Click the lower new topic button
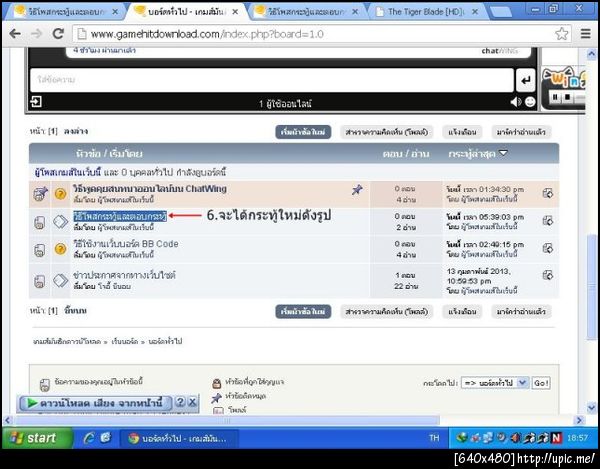This screenshot has width=600, height=469. (303, 311)
